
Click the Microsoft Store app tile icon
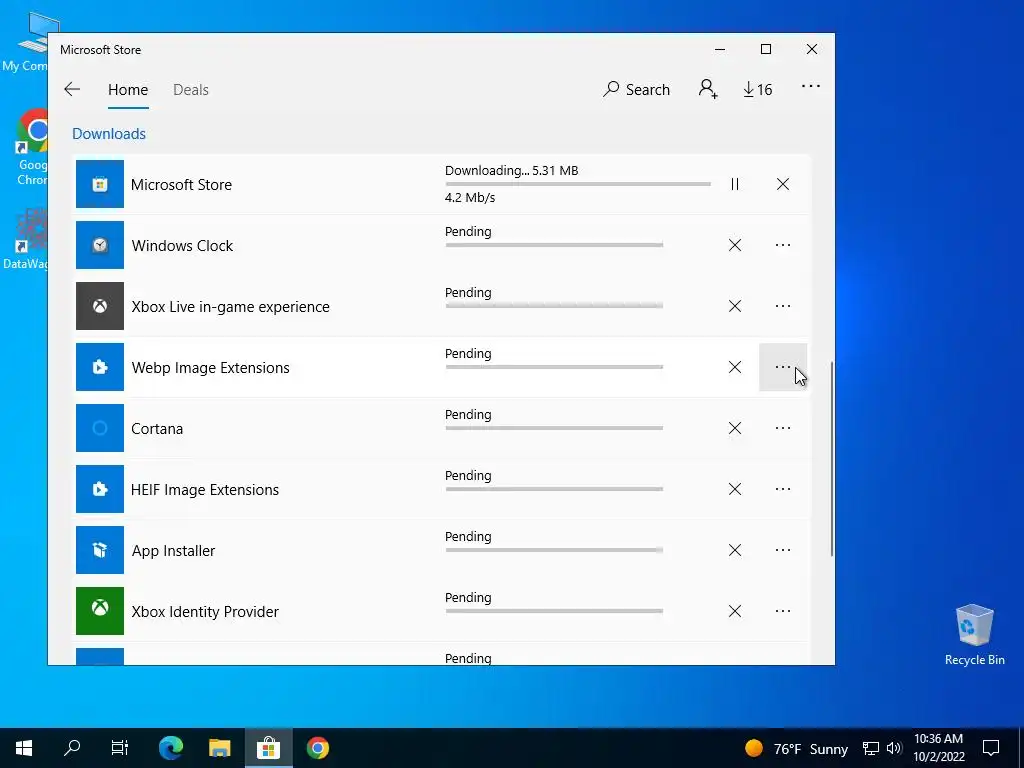pos(100,184)
